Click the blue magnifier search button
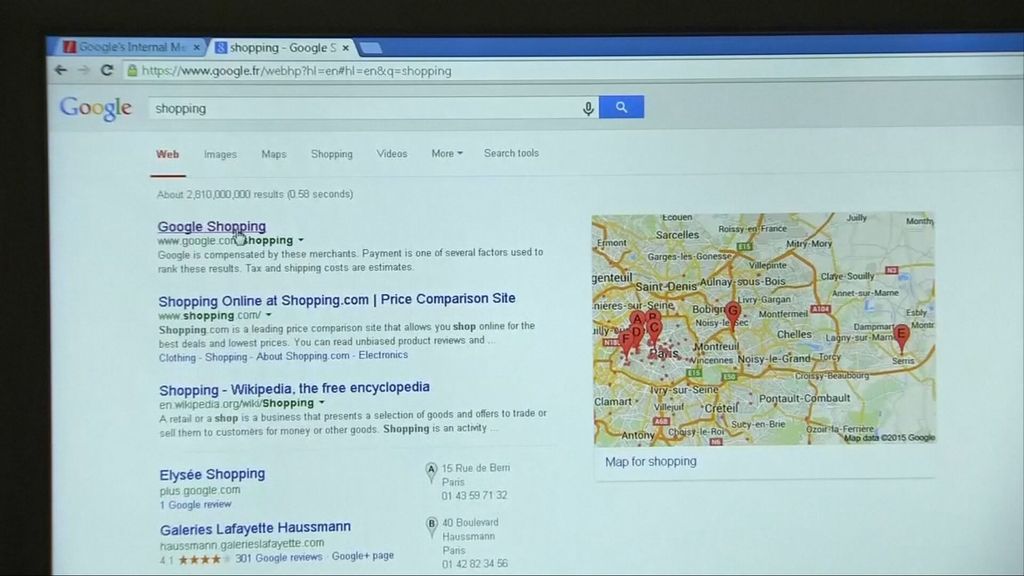This screenshot has height=576, width=1024. tap(621, 107)
